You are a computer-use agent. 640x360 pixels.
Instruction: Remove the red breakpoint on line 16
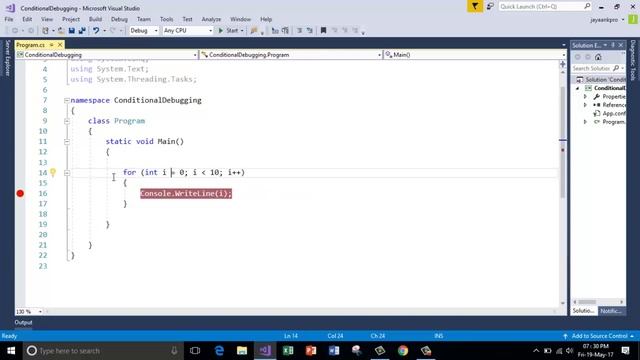(20, 193)
